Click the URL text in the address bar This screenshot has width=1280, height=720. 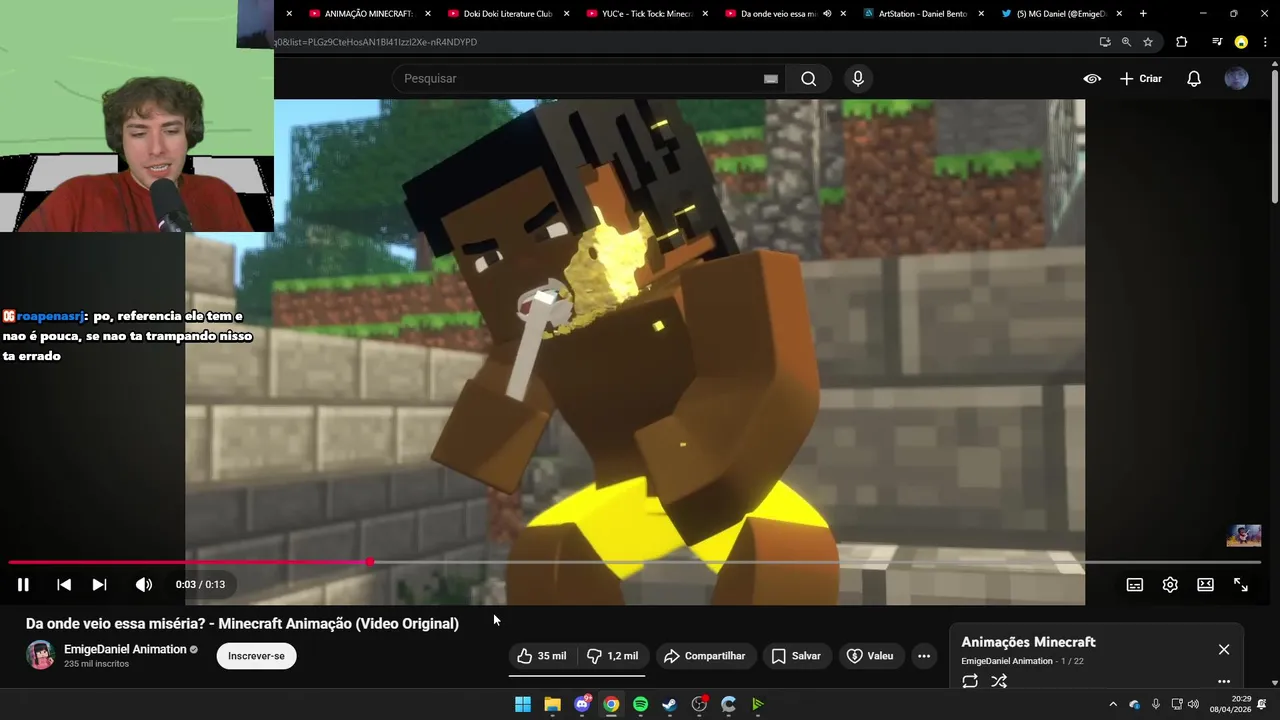click(376, 42)
